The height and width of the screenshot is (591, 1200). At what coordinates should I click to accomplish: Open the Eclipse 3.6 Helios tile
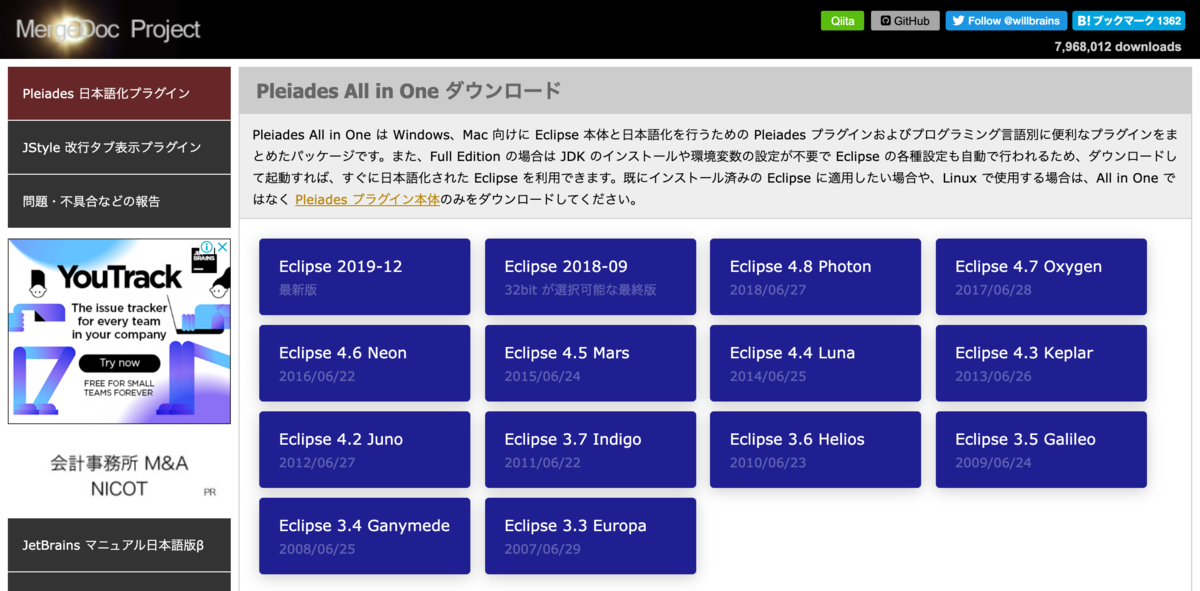pos(815,449)
